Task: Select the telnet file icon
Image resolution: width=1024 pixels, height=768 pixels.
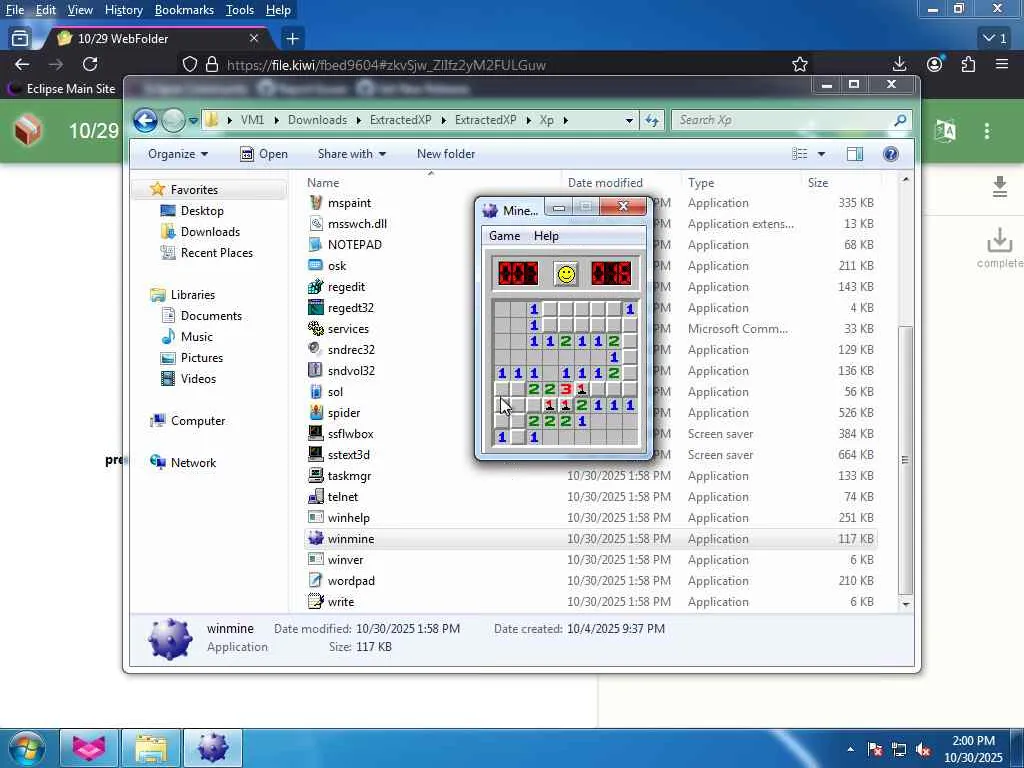Action: [315, 496]
